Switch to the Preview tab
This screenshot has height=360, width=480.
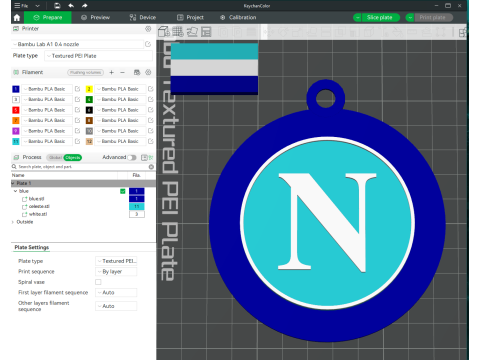tap(95, 17)
